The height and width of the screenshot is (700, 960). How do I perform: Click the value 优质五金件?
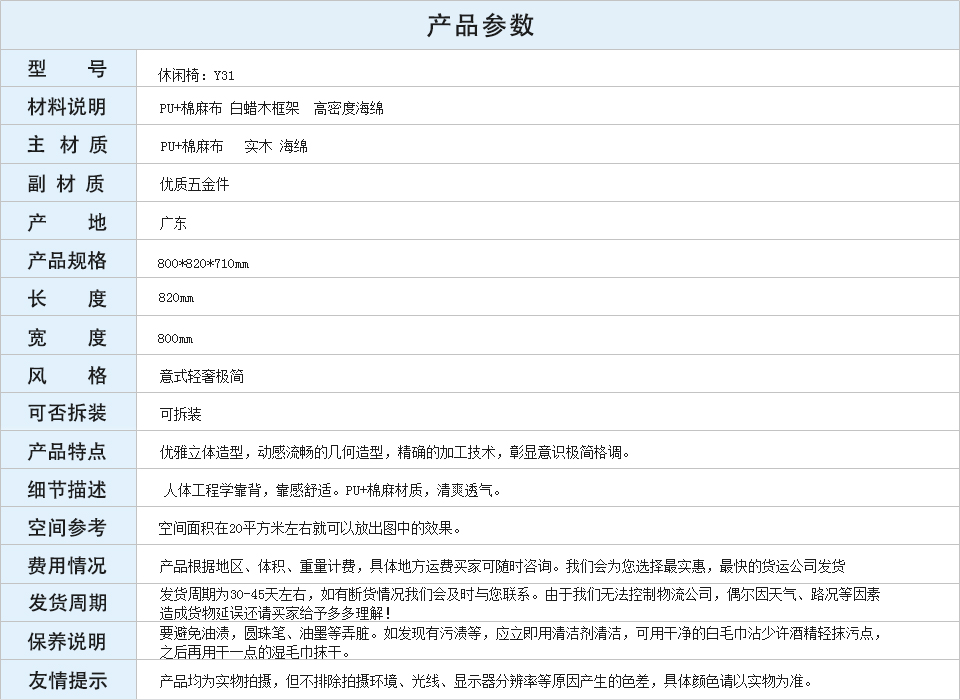click(x=194, y=184)
